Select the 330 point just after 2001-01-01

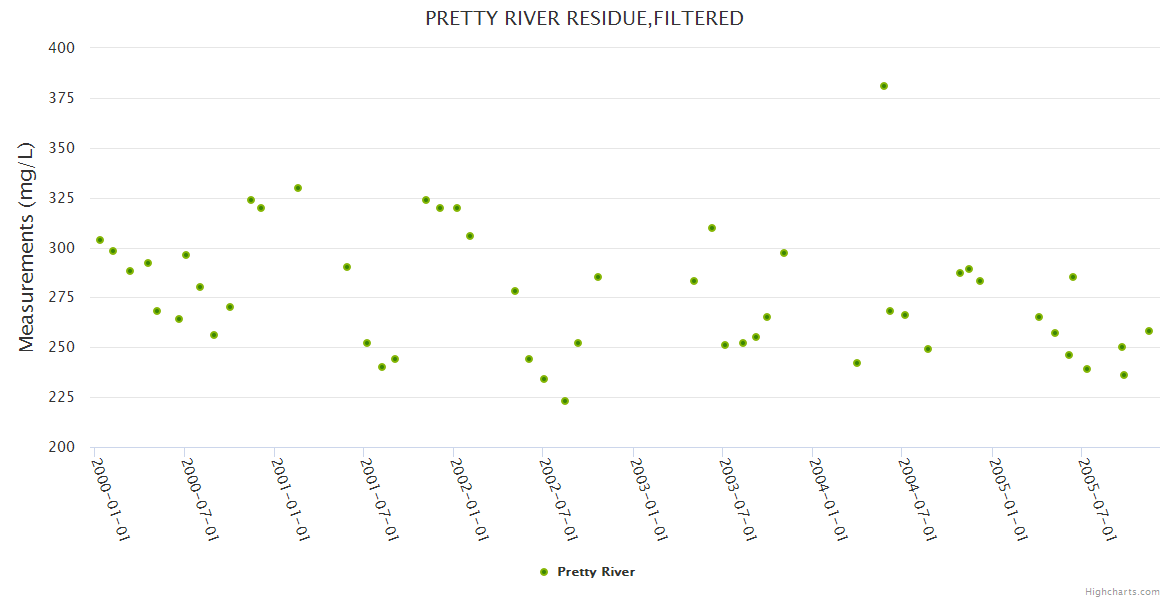[x=298, y=188]
